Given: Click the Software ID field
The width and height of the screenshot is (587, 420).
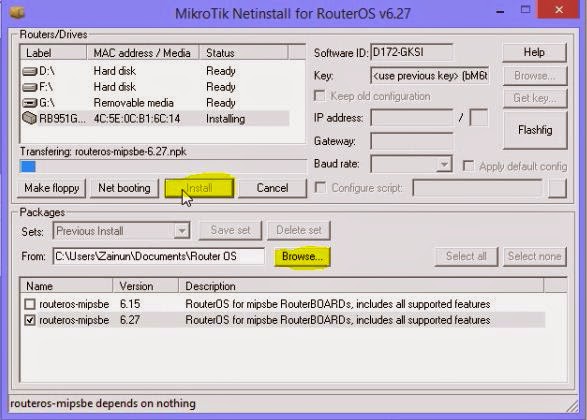Looking at the screenshot, I should (411, 52).
